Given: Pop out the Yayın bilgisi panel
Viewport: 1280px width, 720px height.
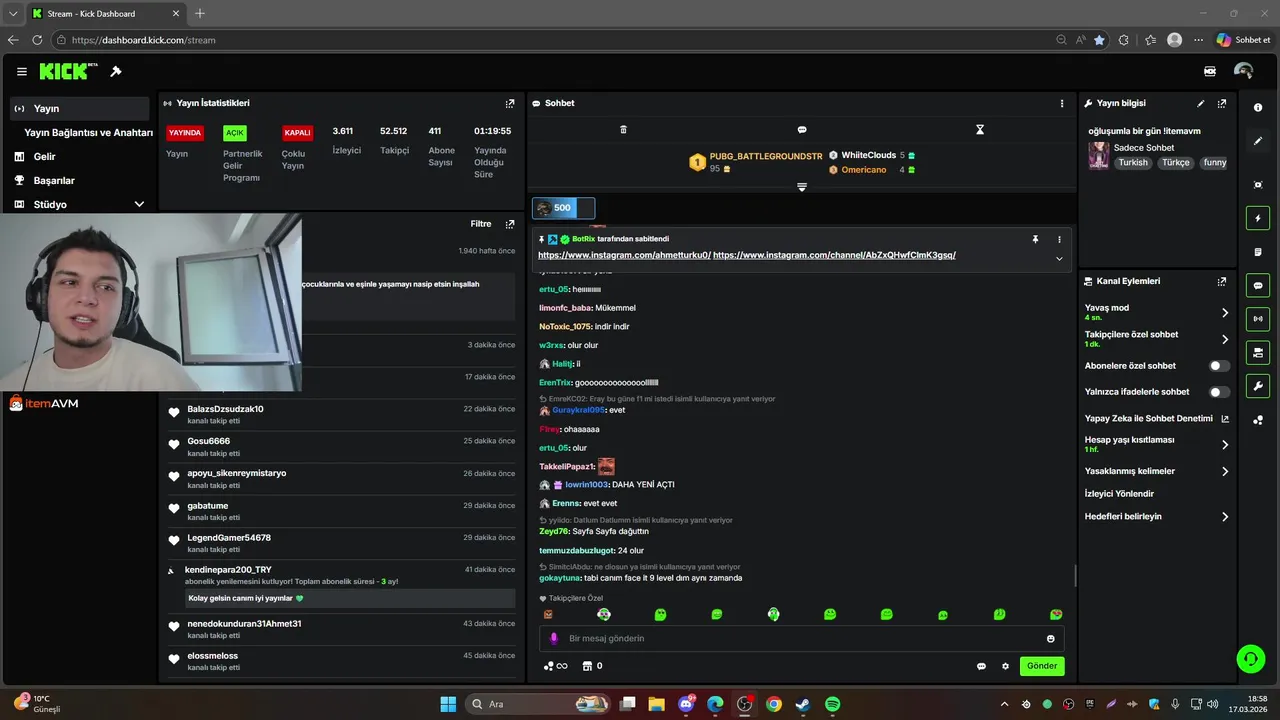Looking at the screenshot, I should [x=1222, y=103].
